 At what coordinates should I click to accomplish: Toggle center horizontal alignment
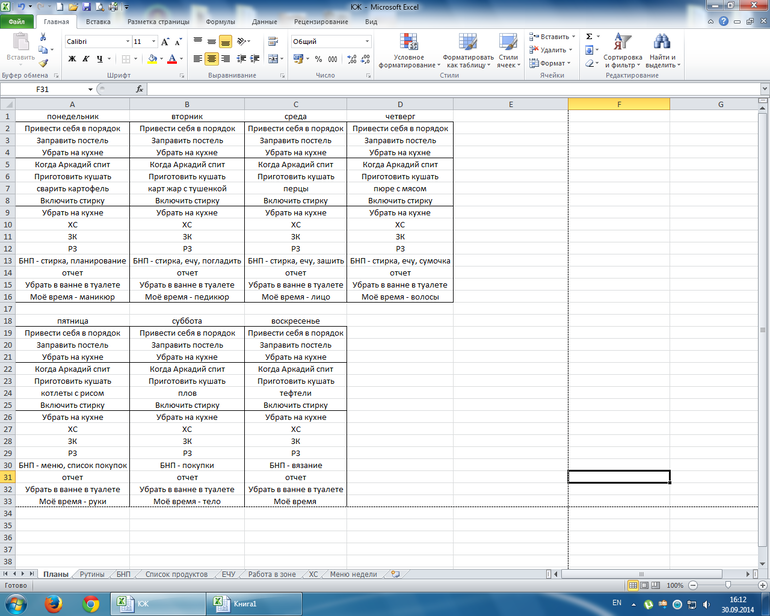[212, 59]
